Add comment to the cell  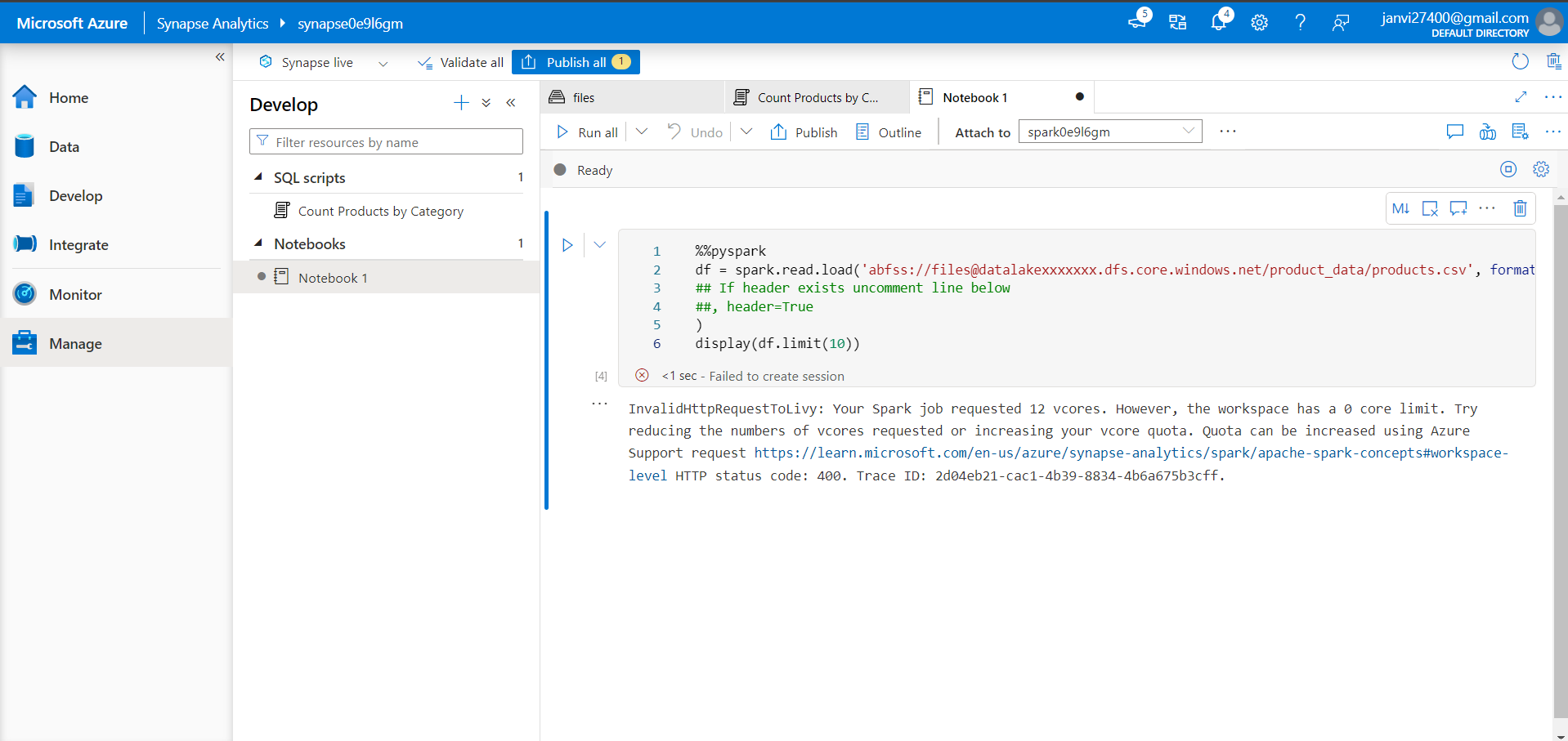tap(1458, 208)
